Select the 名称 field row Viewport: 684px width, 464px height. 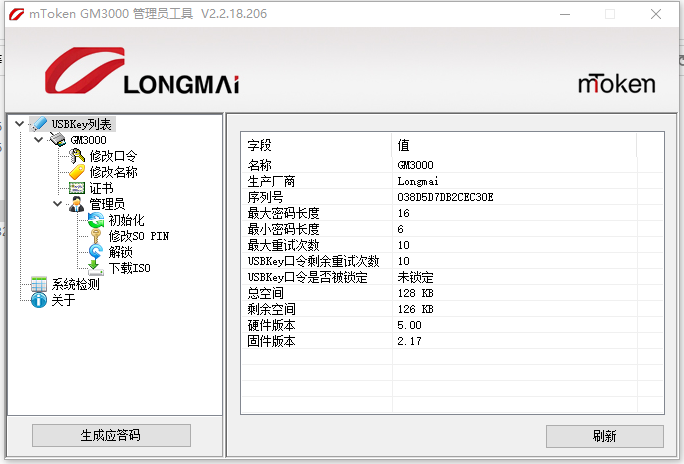pos(452,165)
